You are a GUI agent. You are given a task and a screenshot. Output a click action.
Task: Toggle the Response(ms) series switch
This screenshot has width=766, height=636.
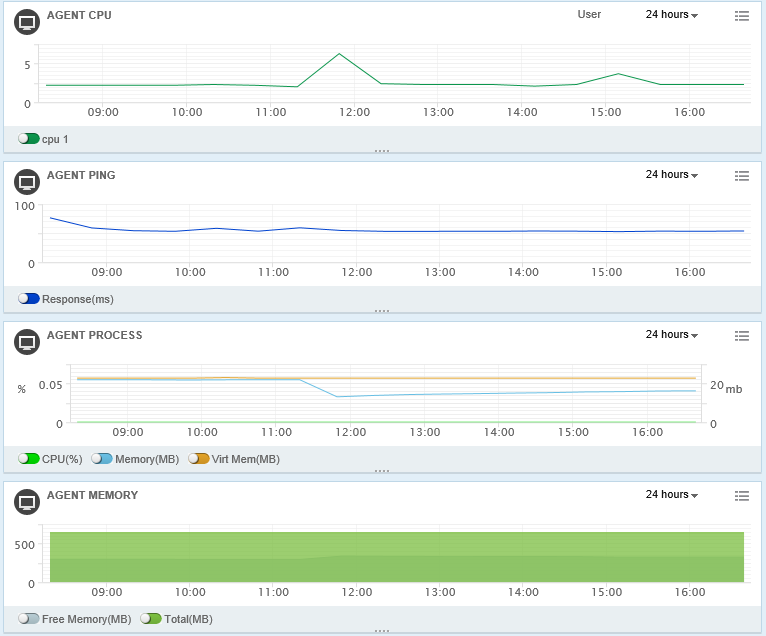click(x=28, y=299)
